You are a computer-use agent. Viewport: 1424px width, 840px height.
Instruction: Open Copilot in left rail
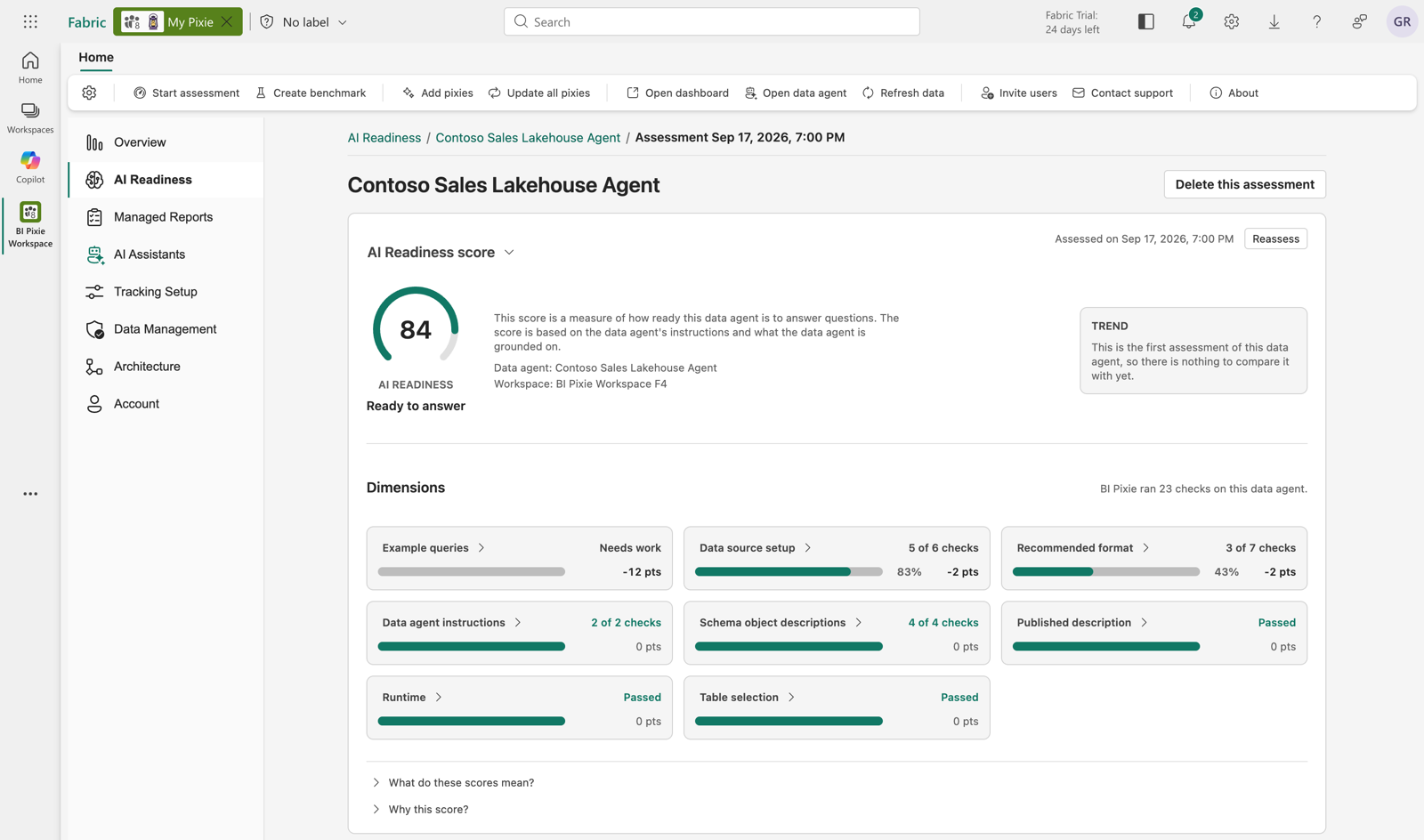pyautogui.click(x=30, y=167)
